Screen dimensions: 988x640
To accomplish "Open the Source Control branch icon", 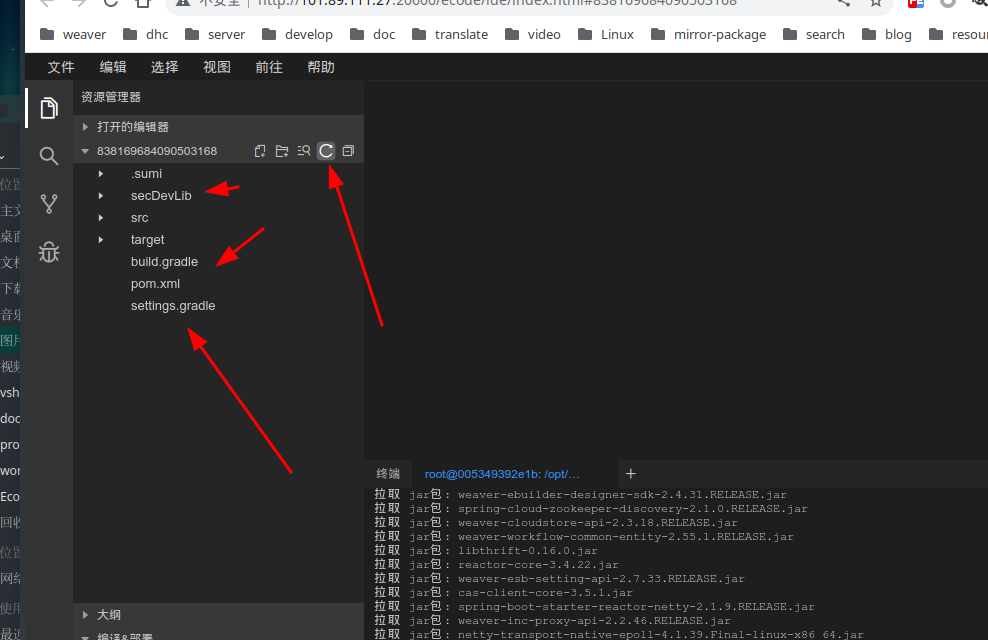I will tap(49, 203).
